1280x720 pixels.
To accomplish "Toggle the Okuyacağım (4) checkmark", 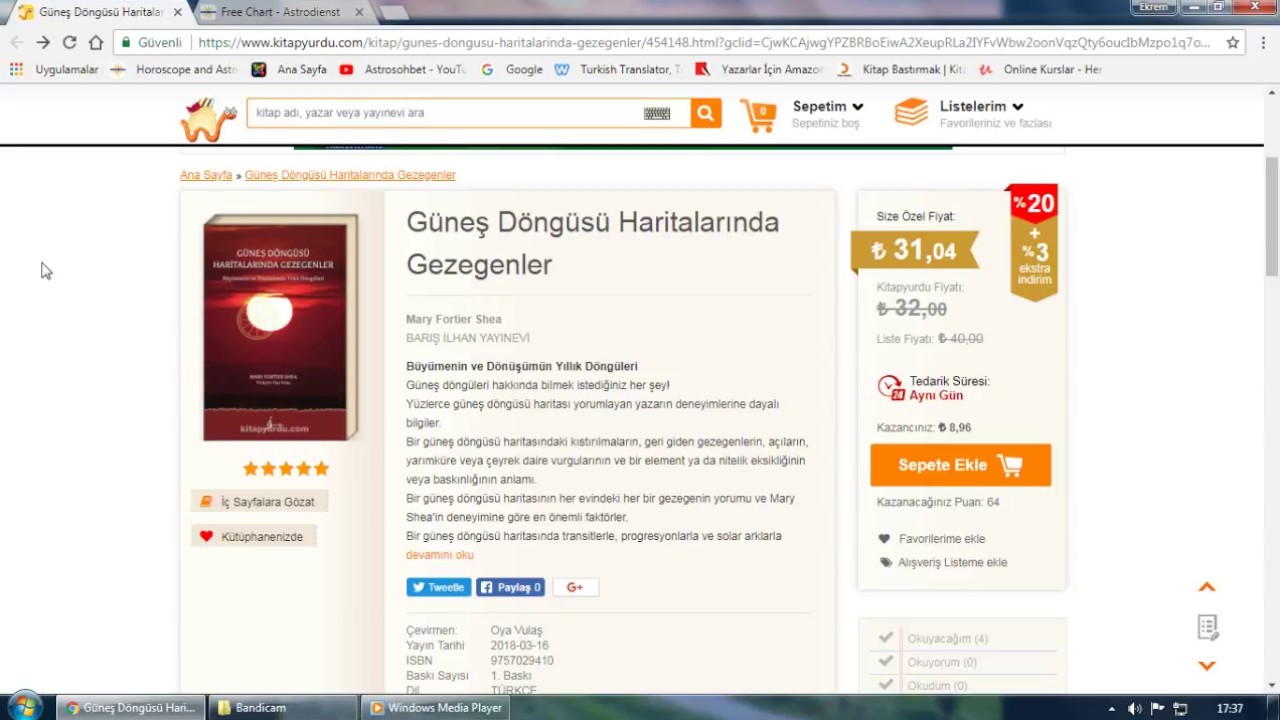I will click(885, 637).
